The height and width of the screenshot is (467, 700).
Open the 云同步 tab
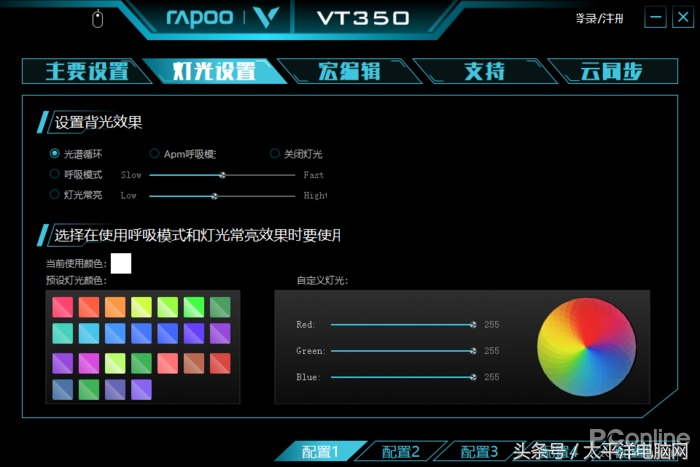(x=612, y=71)
